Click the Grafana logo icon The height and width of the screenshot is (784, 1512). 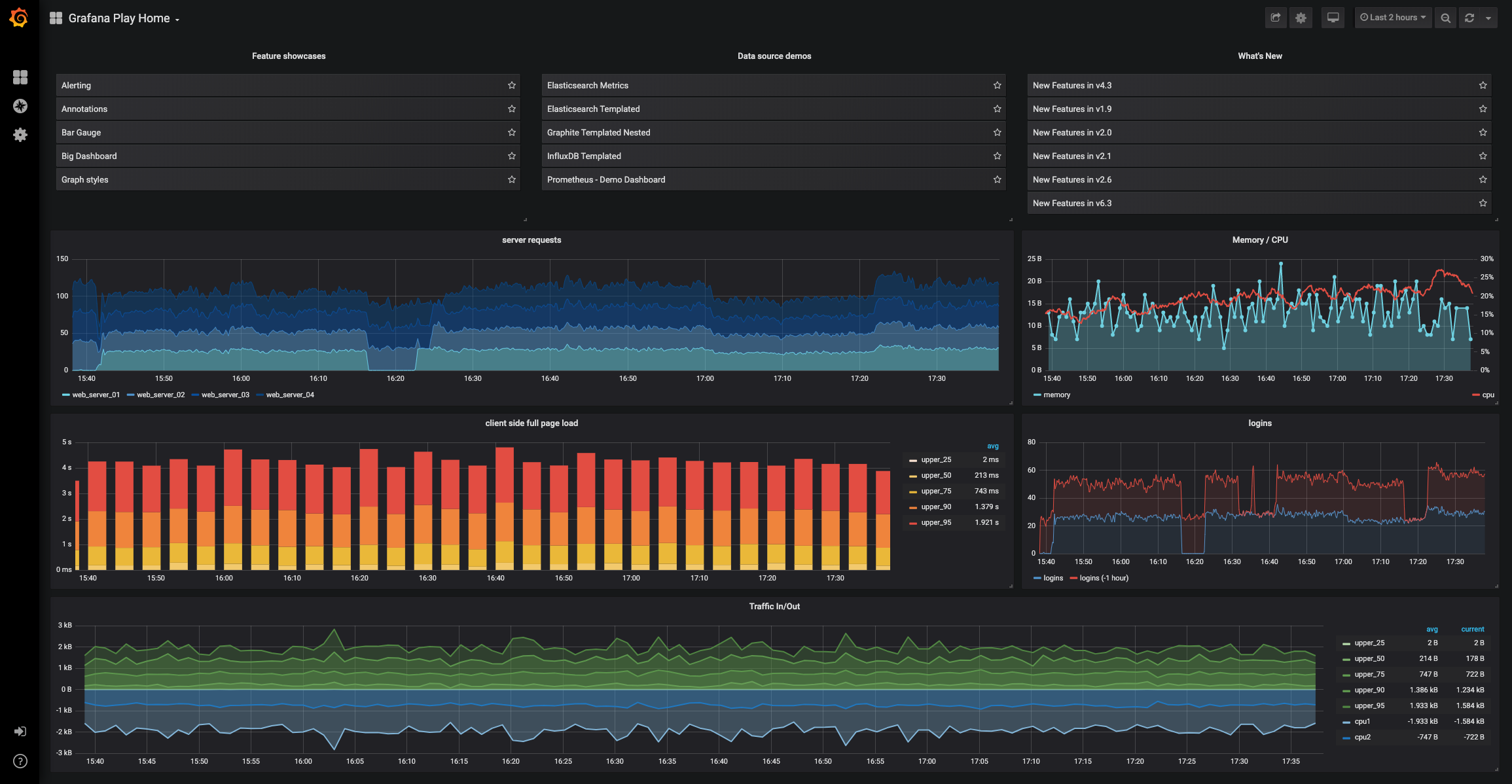(x=19, y=18)
